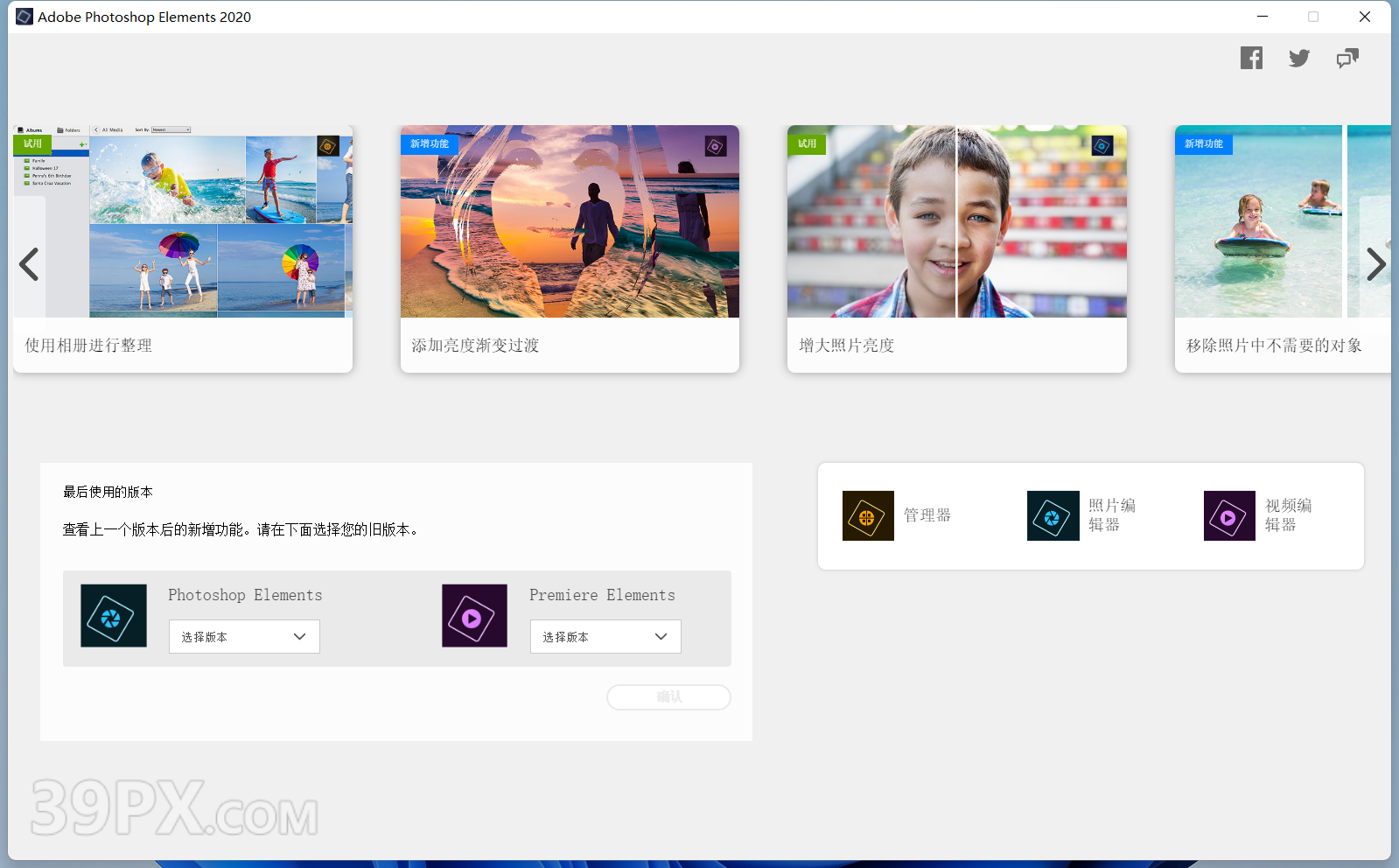Click 新增功能 tag on surfing kids card
Viewport: 1399px width, 868px height.
(x=1204, y=143)
